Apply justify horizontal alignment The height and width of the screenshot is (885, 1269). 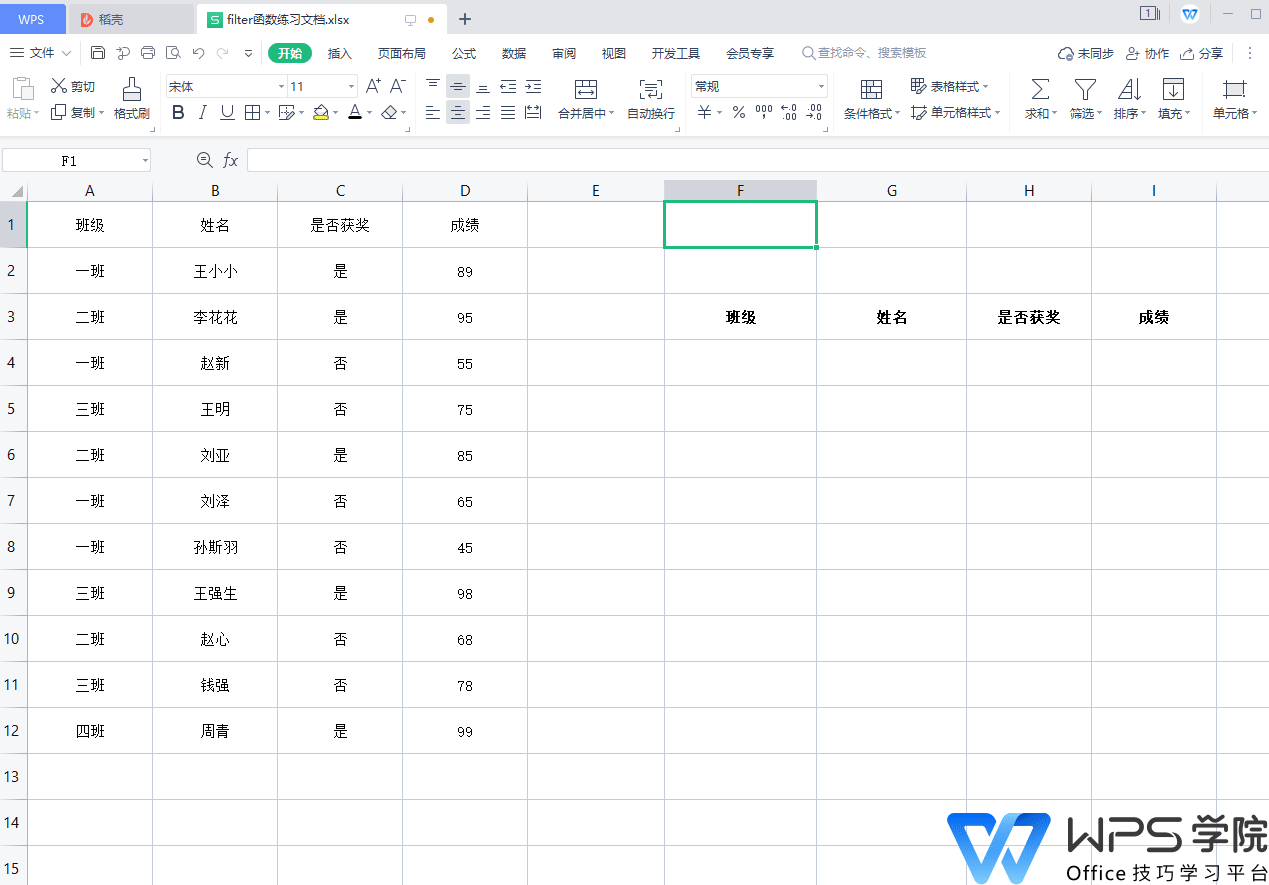508,113
